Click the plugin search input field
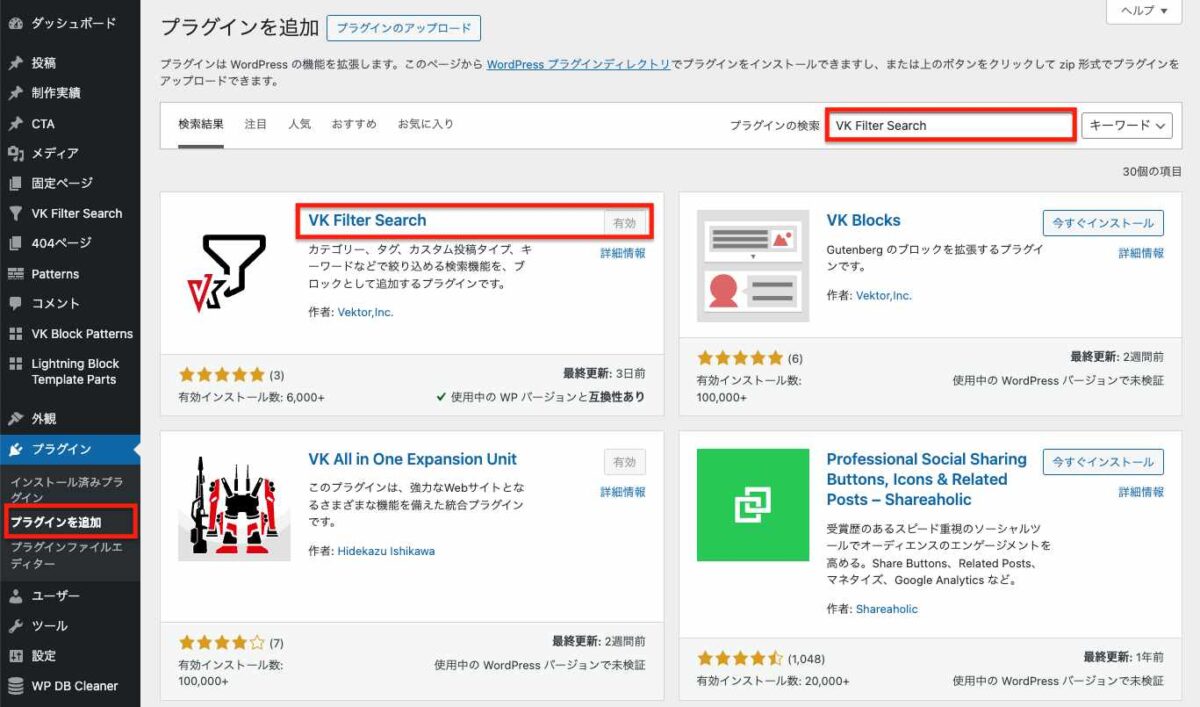The image size is (1200, 707). coord(950,125)
